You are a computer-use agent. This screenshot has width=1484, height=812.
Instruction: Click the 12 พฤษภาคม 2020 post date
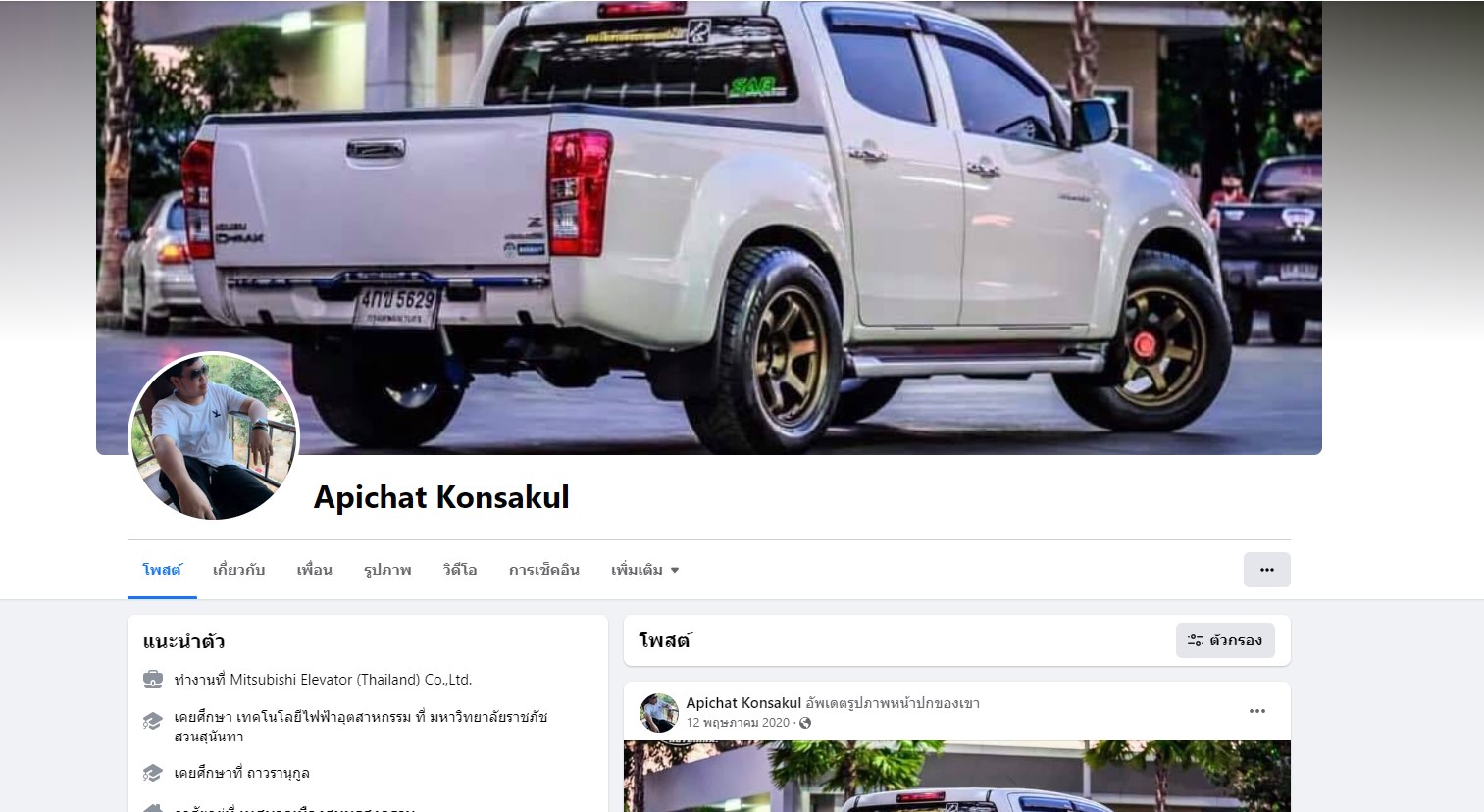[x=738, y=723]
